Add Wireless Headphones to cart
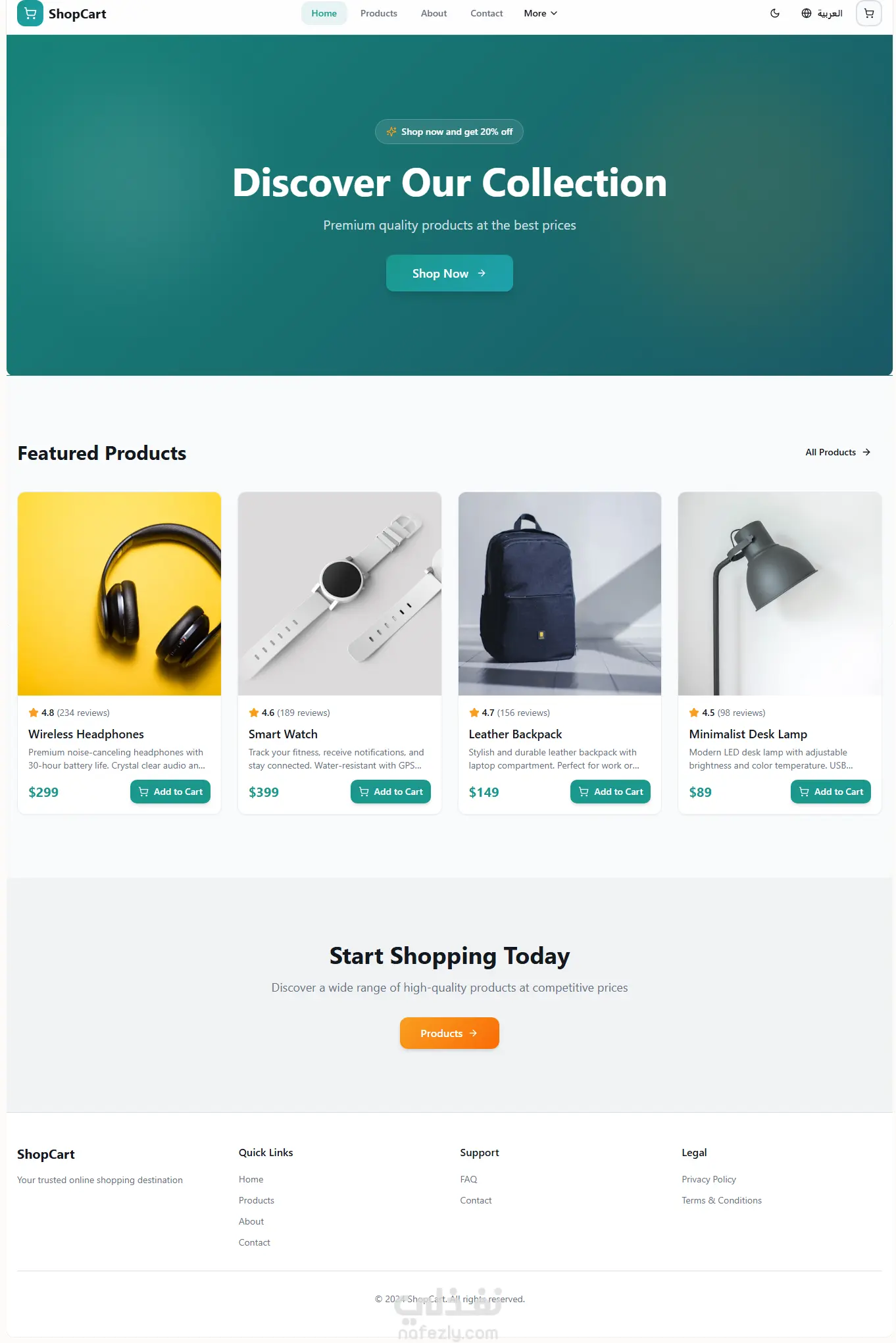The width and height of the screenshot is (896, 1343). click(170, 792)
